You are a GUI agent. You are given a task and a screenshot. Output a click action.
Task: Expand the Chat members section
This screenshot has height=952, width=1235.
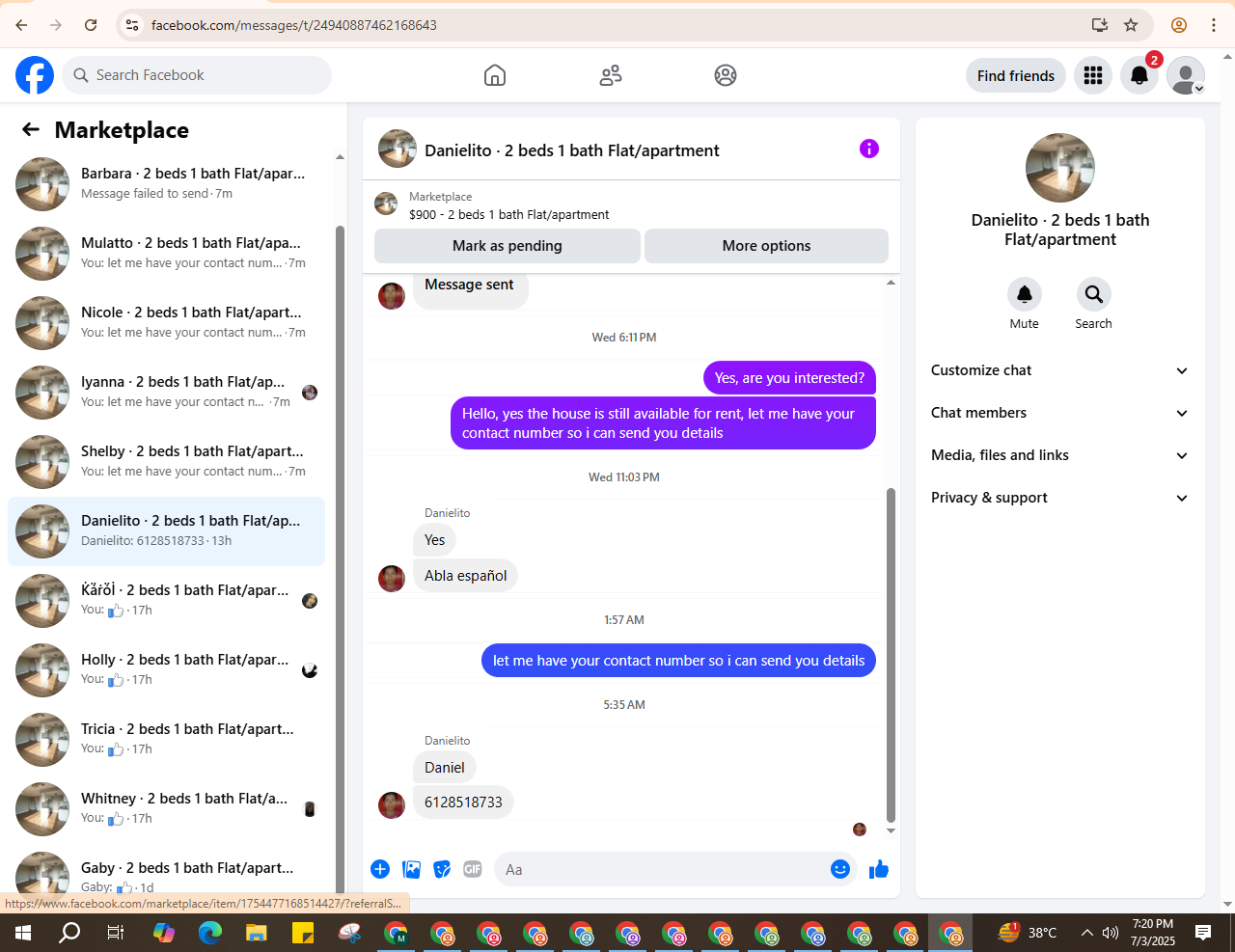coord(1059,413)
